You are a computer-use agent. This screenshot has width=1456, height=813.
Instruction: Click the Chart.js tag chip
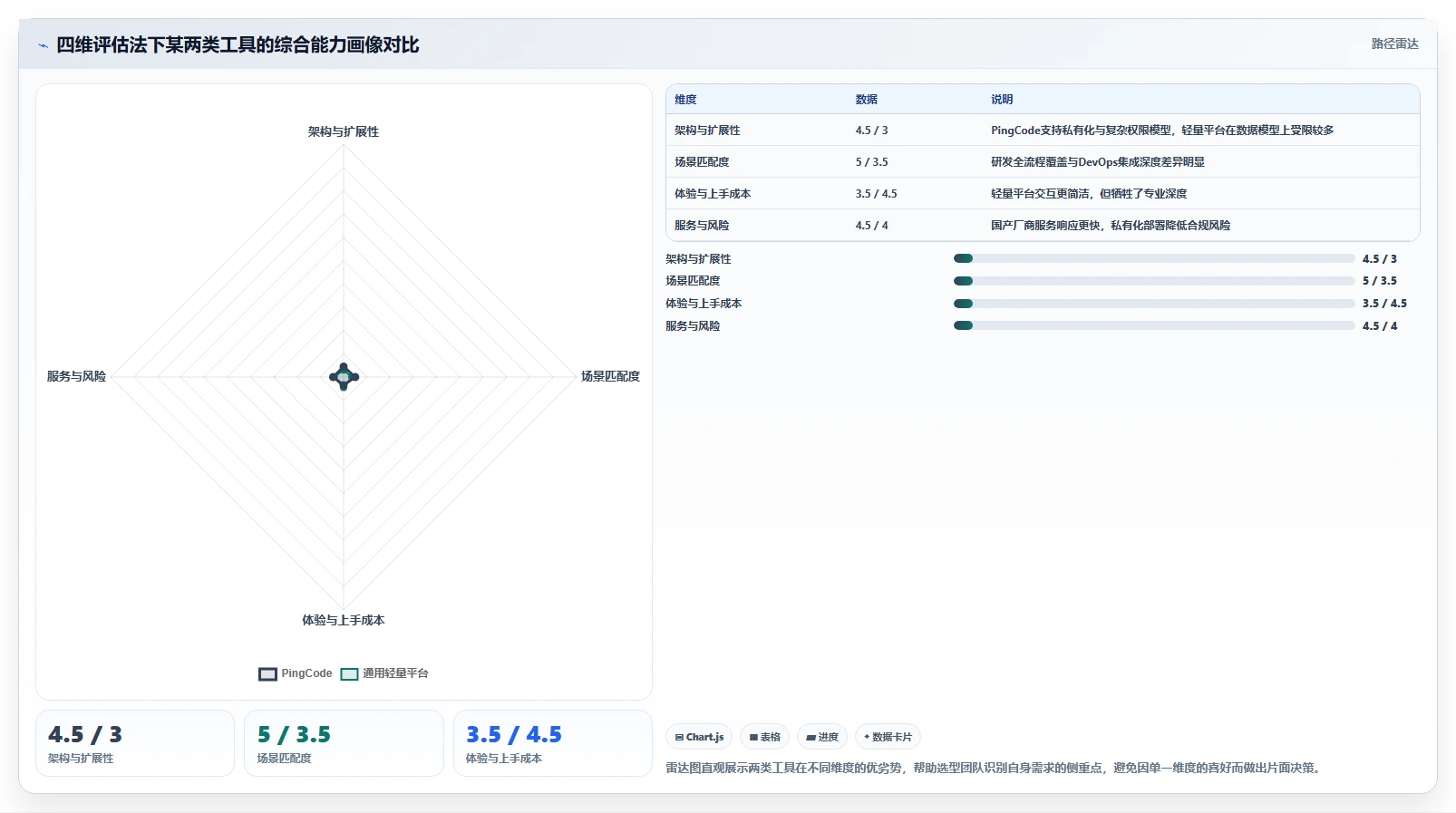click(699, 737)
